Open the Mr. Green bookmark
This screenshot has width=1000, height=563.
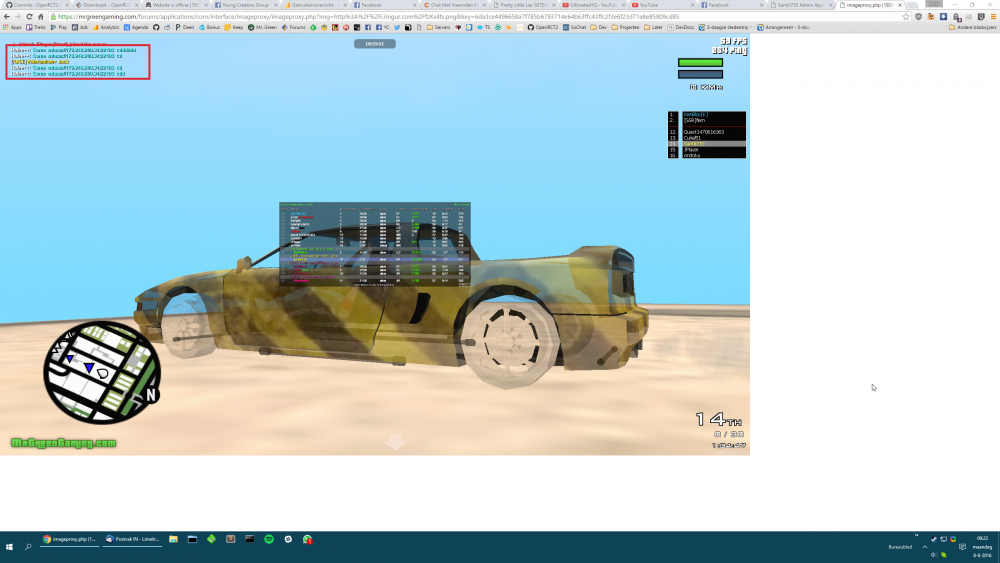(x=263, y=27)
